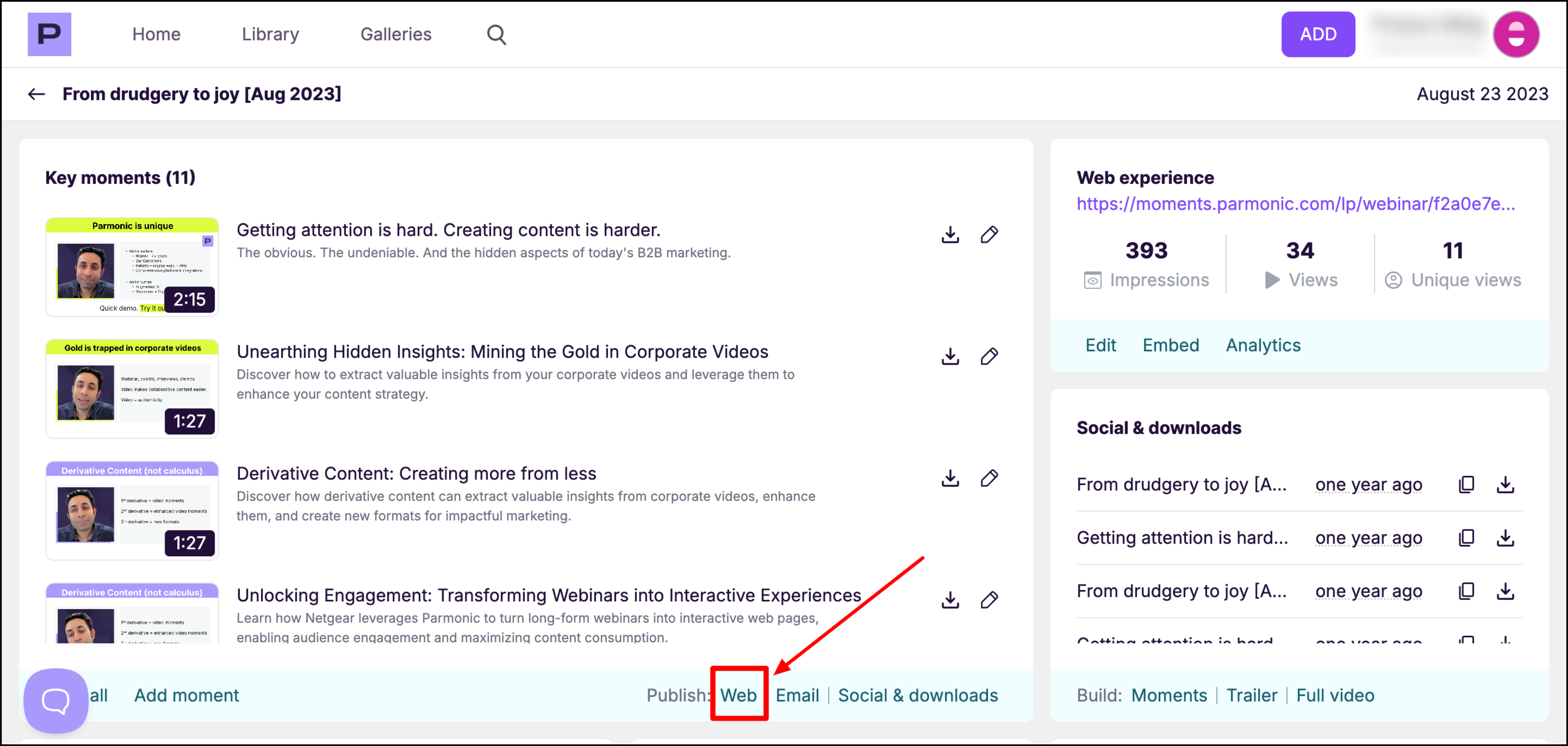Edit the 'Unearthing Hidden Insights' moment
The width and height of the screenshot is (1568, 746).
(x=989, y=356)
